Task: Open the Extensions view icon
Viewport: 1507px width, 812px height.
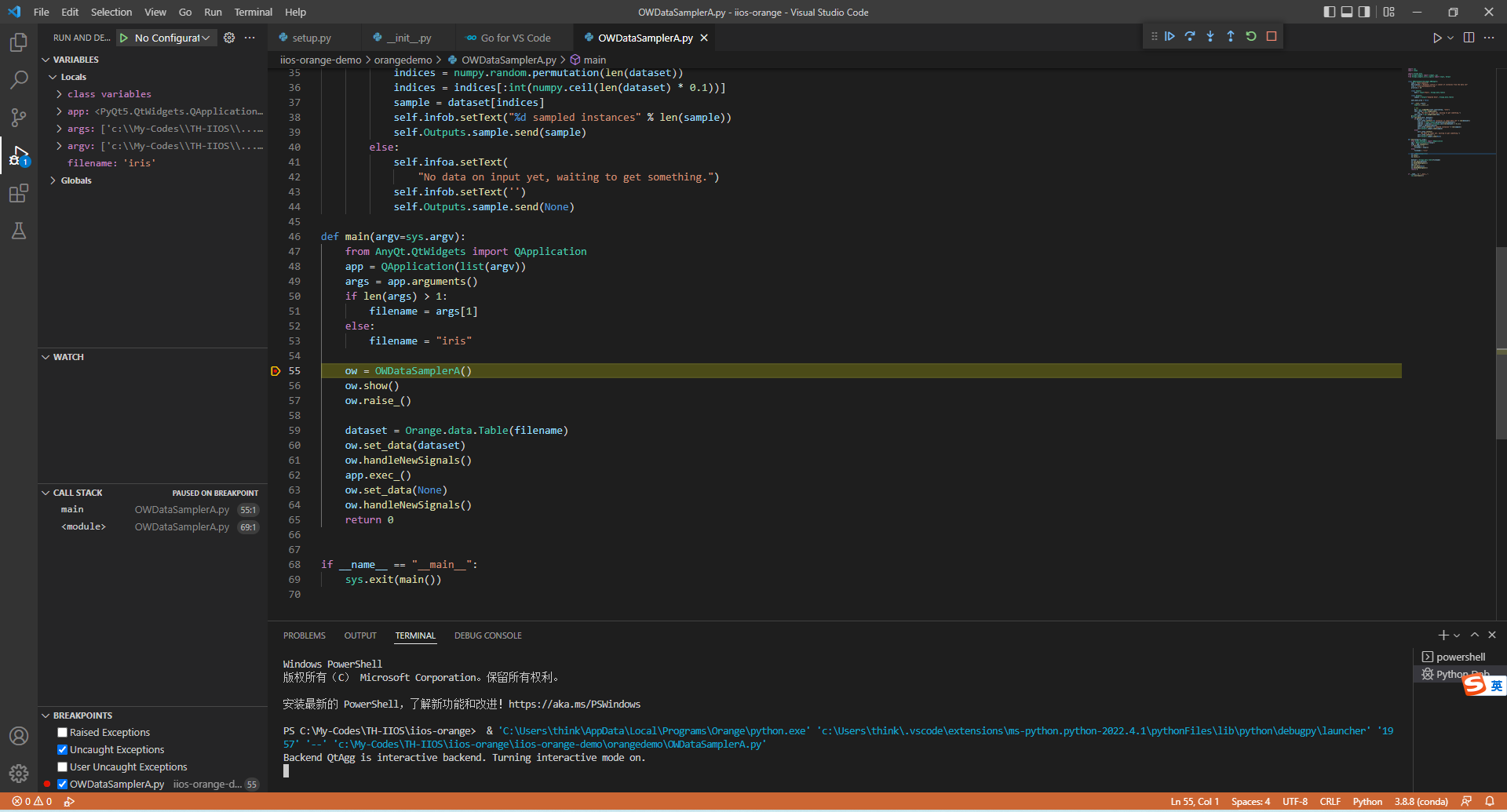Action: tap(19, 193)
